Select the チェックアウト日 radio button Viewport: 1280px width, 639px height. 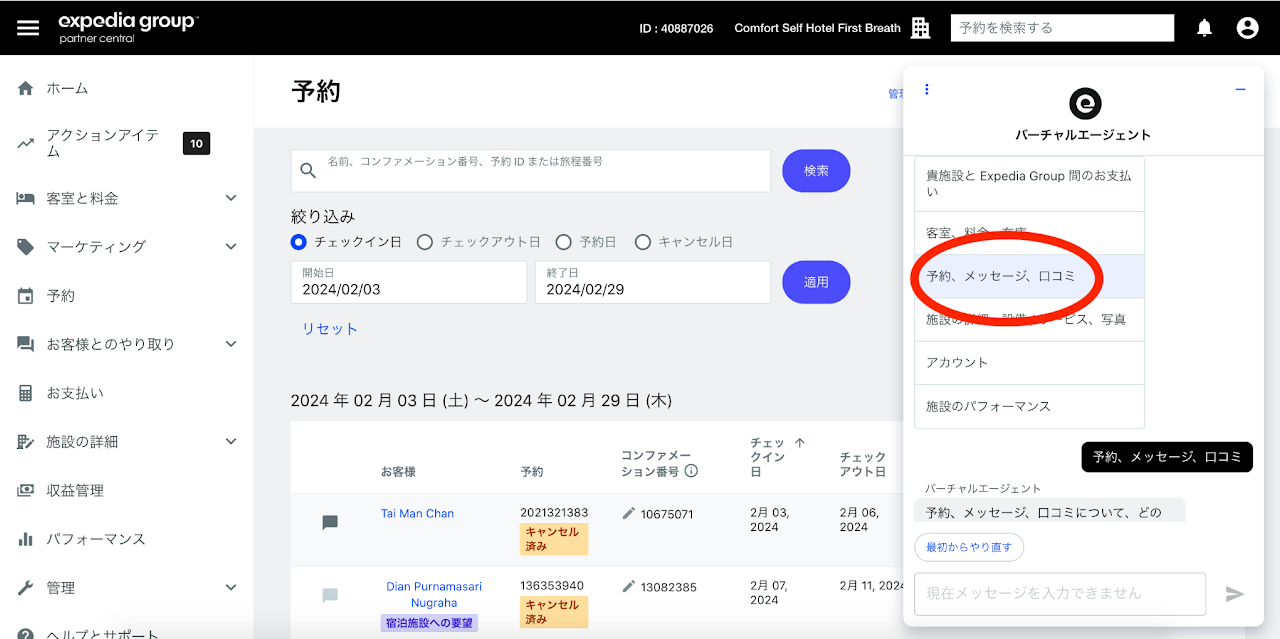[425, 242]
